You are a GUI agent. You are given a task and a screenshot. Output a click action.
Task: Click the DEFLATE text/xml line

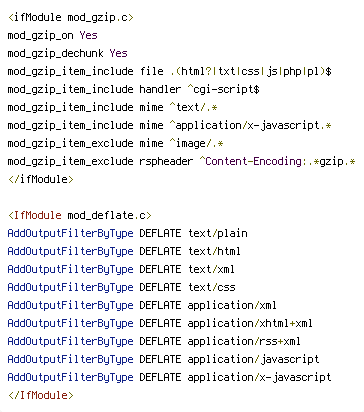pyautogui.click(x=121, y=269)
